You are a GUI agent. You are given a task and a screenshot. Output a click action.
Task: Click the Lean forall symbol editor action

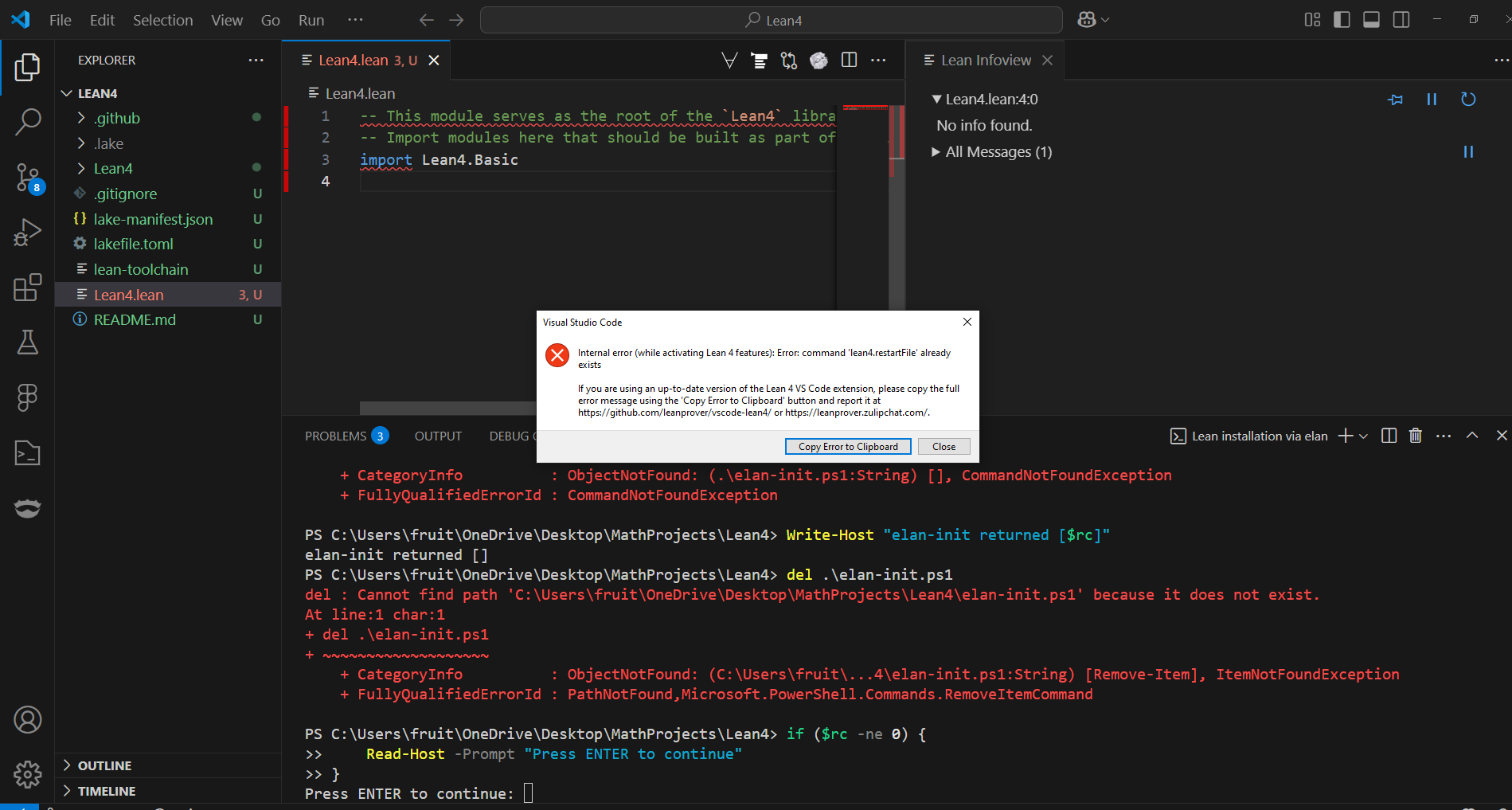pyautogui.click(x=729, y=61)
